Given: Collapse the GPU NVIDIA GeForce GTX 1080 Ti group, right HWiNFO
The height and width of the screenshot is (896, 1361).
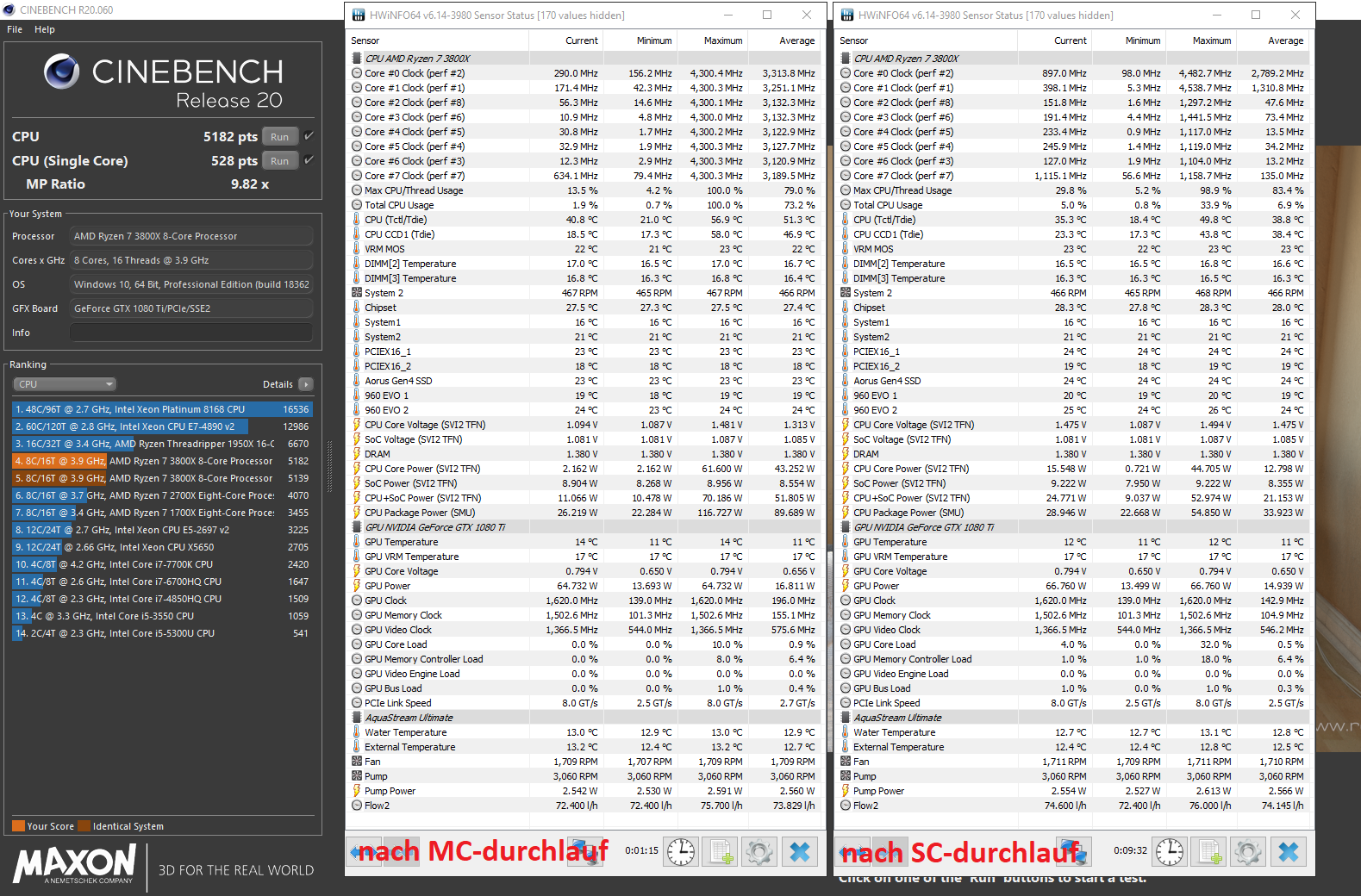Looking at the screenshot, I should click(x=846, y=527).
